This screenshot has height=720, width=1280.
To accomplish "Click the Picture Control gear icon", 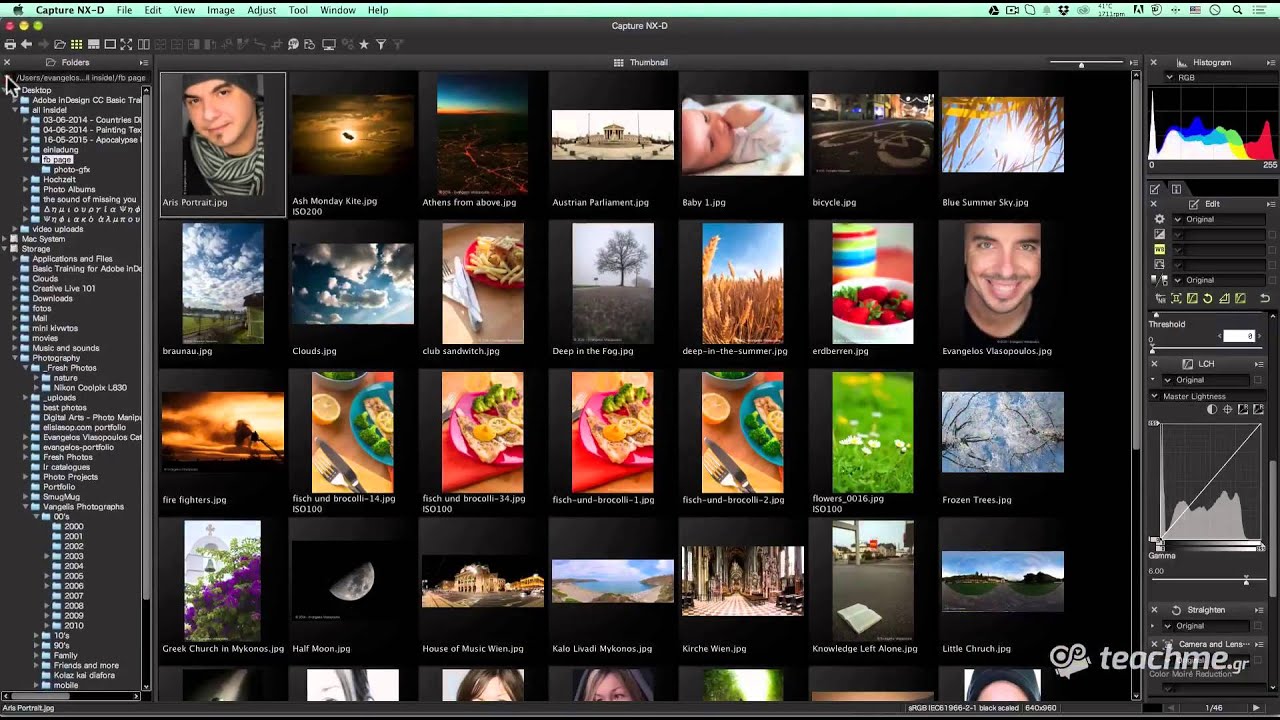I will pyautogui.click(x=1159, y=219).
